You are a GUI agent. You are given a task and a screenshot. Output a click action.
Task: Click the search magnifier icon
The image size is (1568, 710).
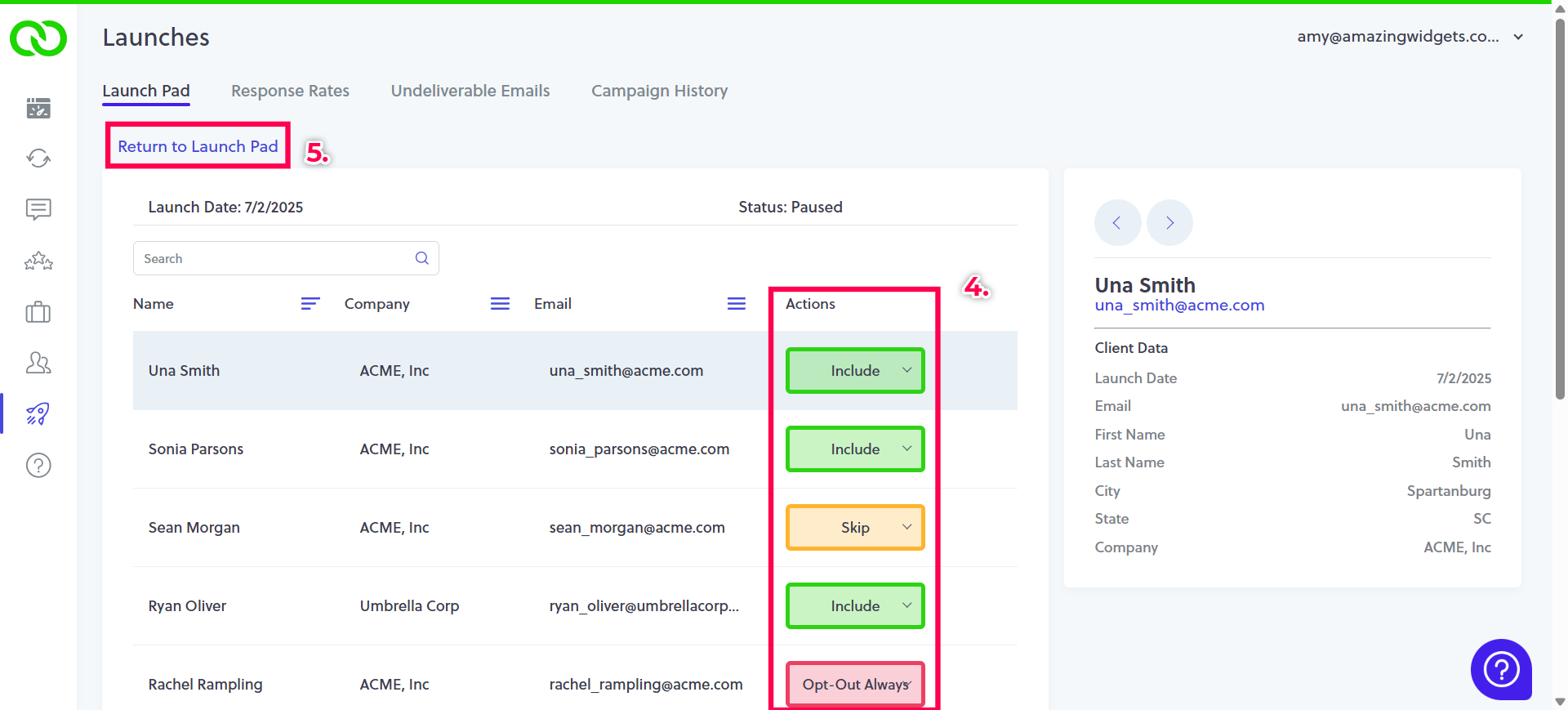pos(422,258)
